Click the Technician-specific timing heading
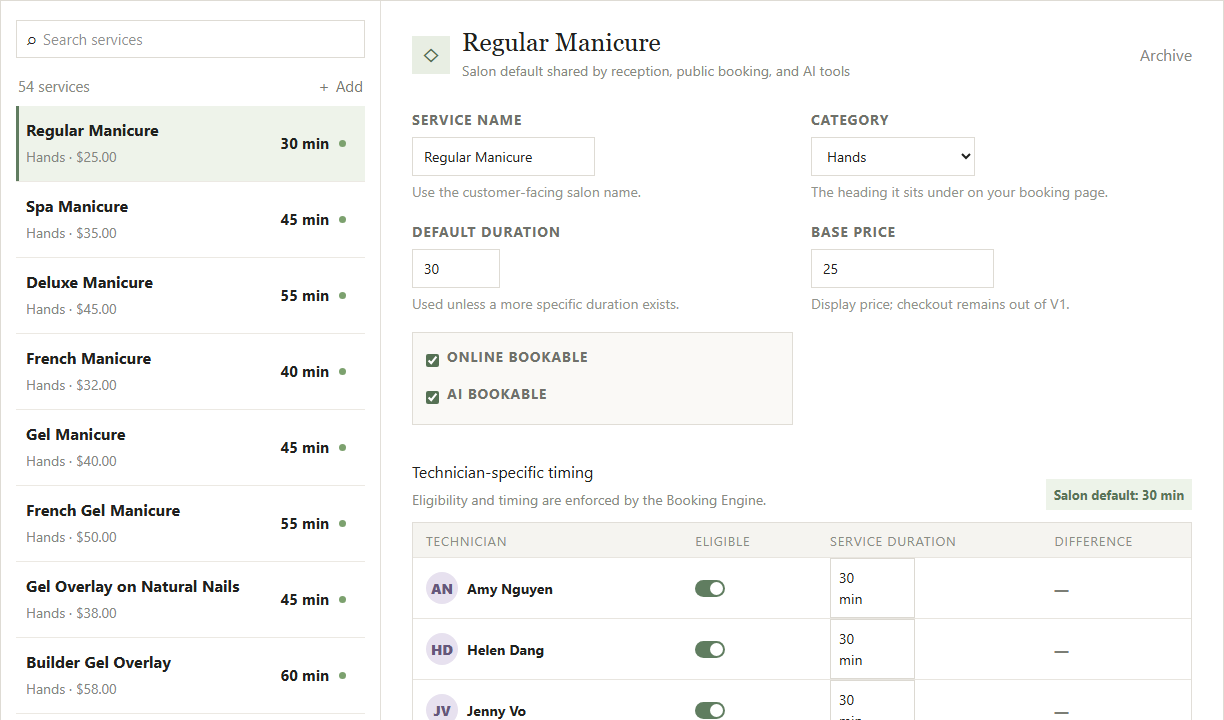Viewport: 1224px width, 720px height. click(x=502, y=473)
